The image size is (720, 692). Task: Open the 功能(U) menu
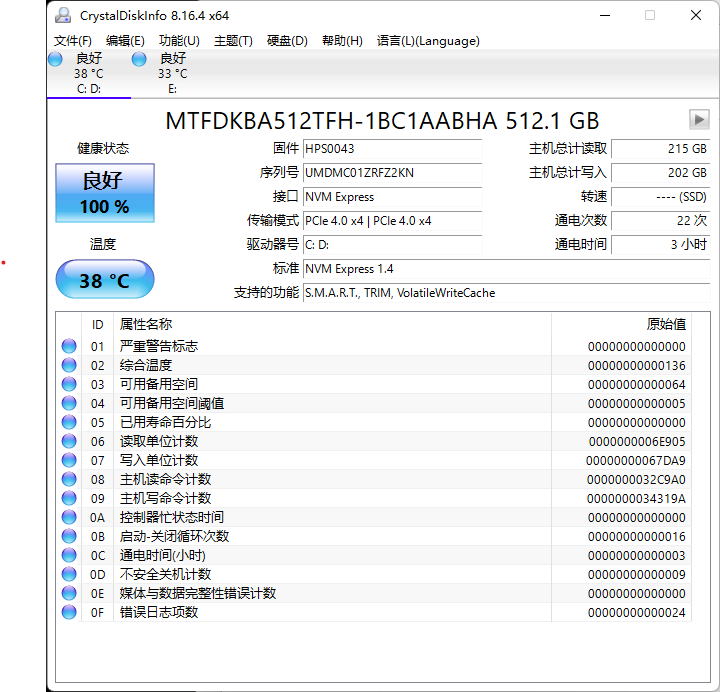click(179, 41)
